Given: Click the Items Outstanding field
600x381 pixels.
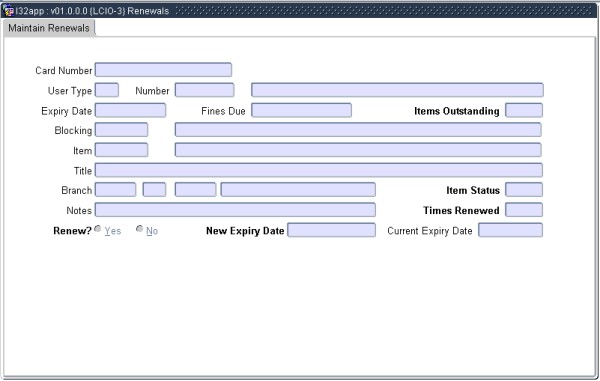Looking at the screenshot, I should tap(524, 110).
